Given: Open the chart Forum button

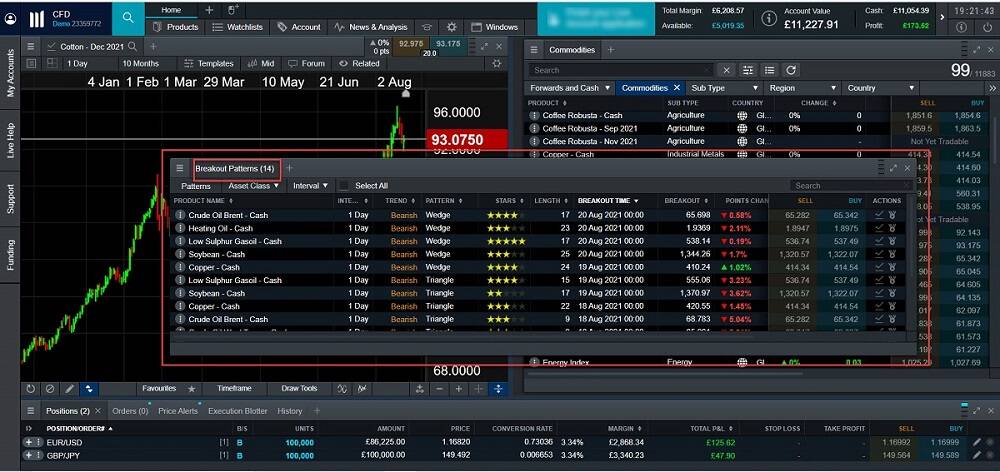Looking at the screenshot, I should pos(307,63).
